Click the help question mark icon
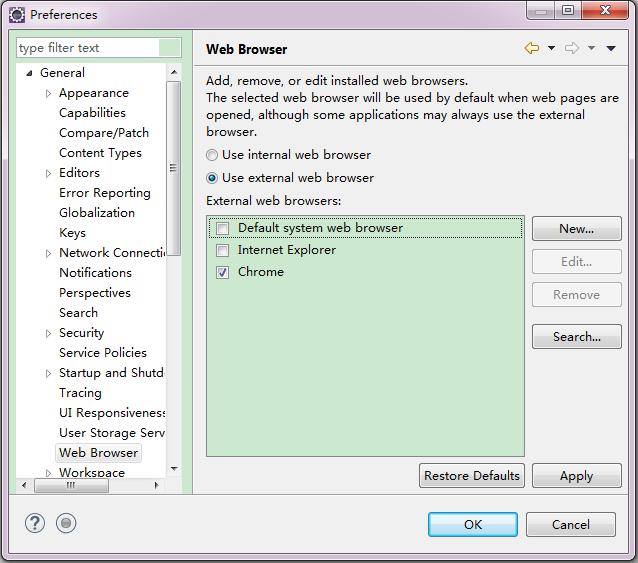This screenshot has height=563, width=638. pyautogui.click(x=35, y=523)
